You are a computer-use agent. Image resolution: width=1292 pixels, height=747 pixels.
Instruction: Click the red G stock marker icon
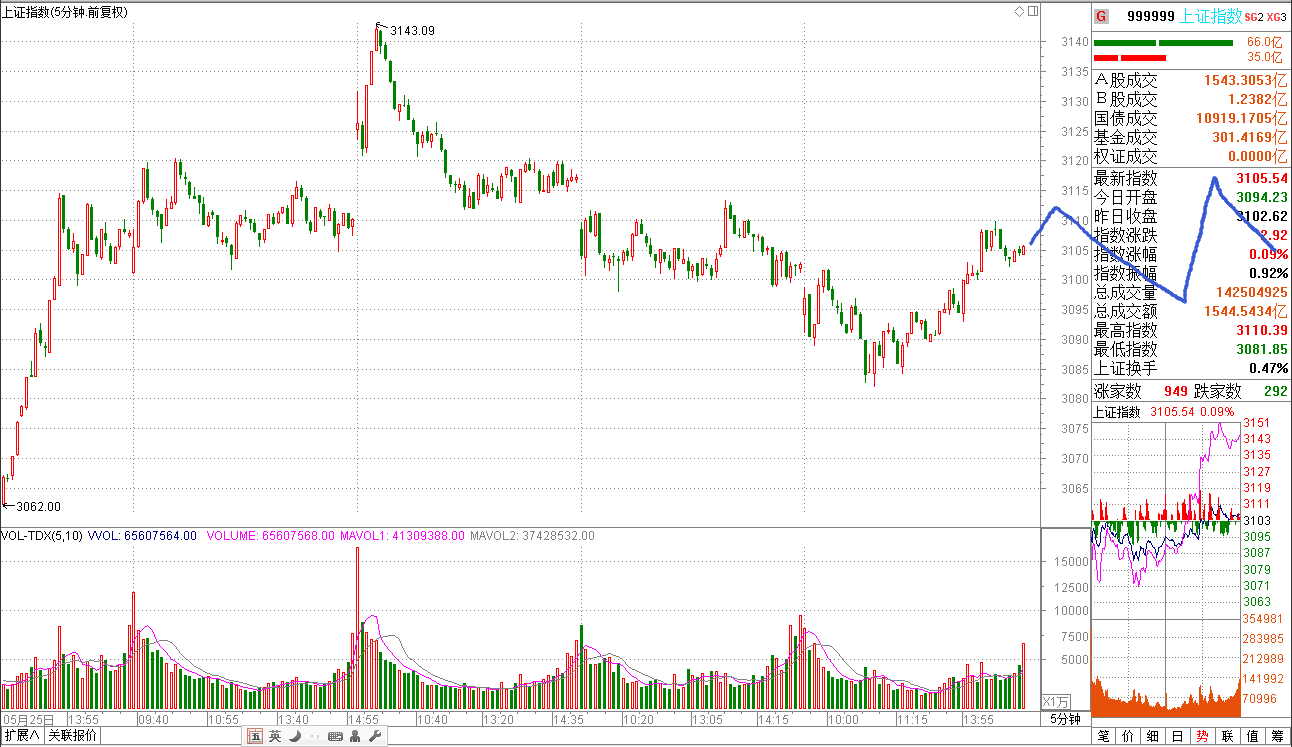point(1101,16)
